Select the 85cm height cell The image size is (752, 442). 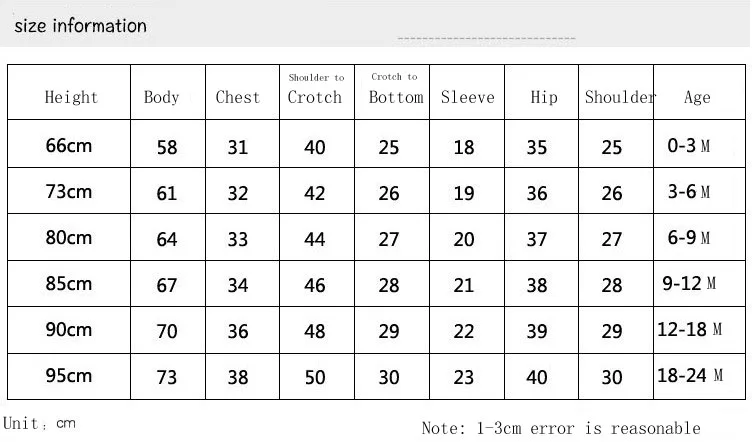pos(69,284)
